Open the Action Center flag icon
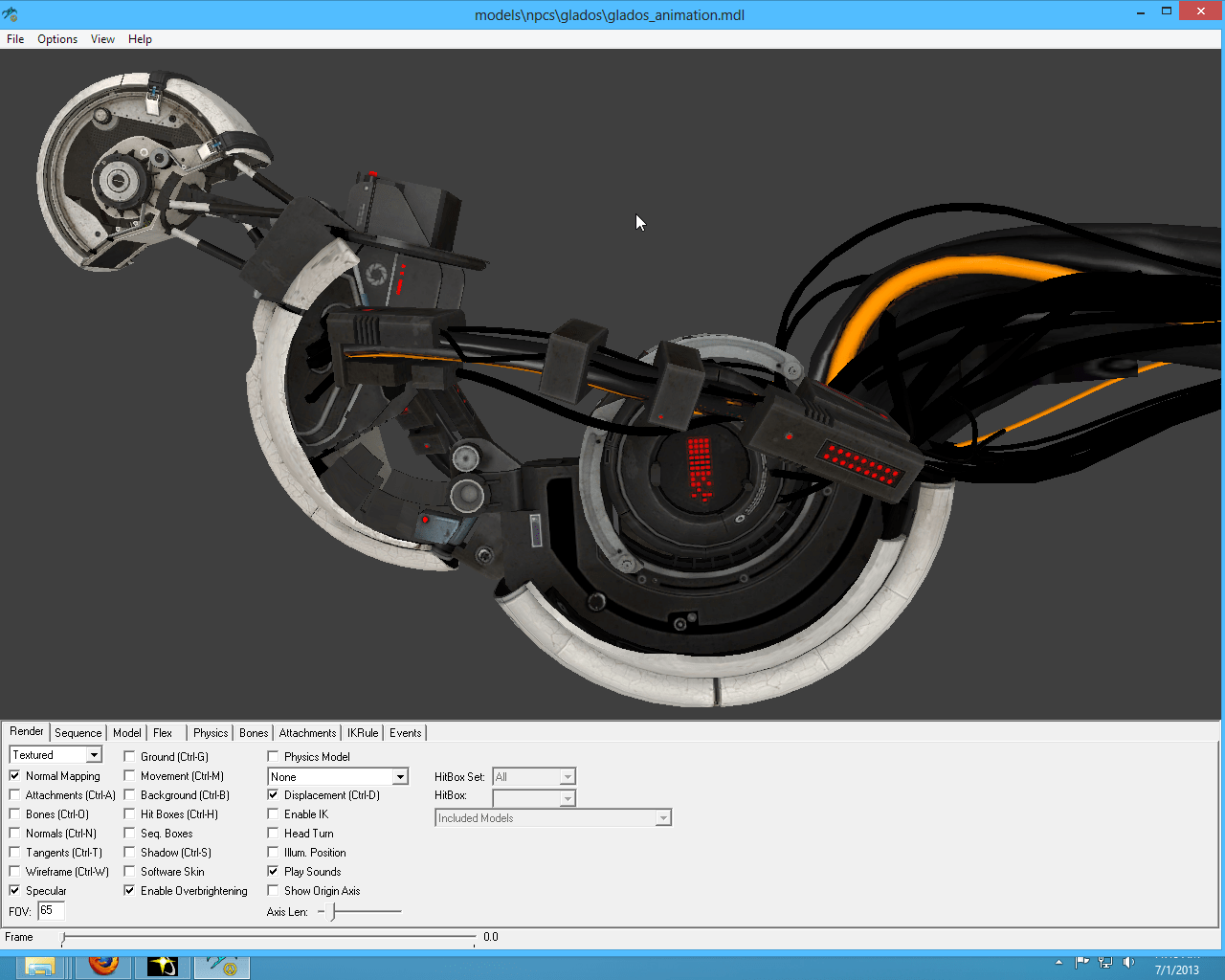The width and height of the screenshot is (1225, 980). tap(1082, 963)
